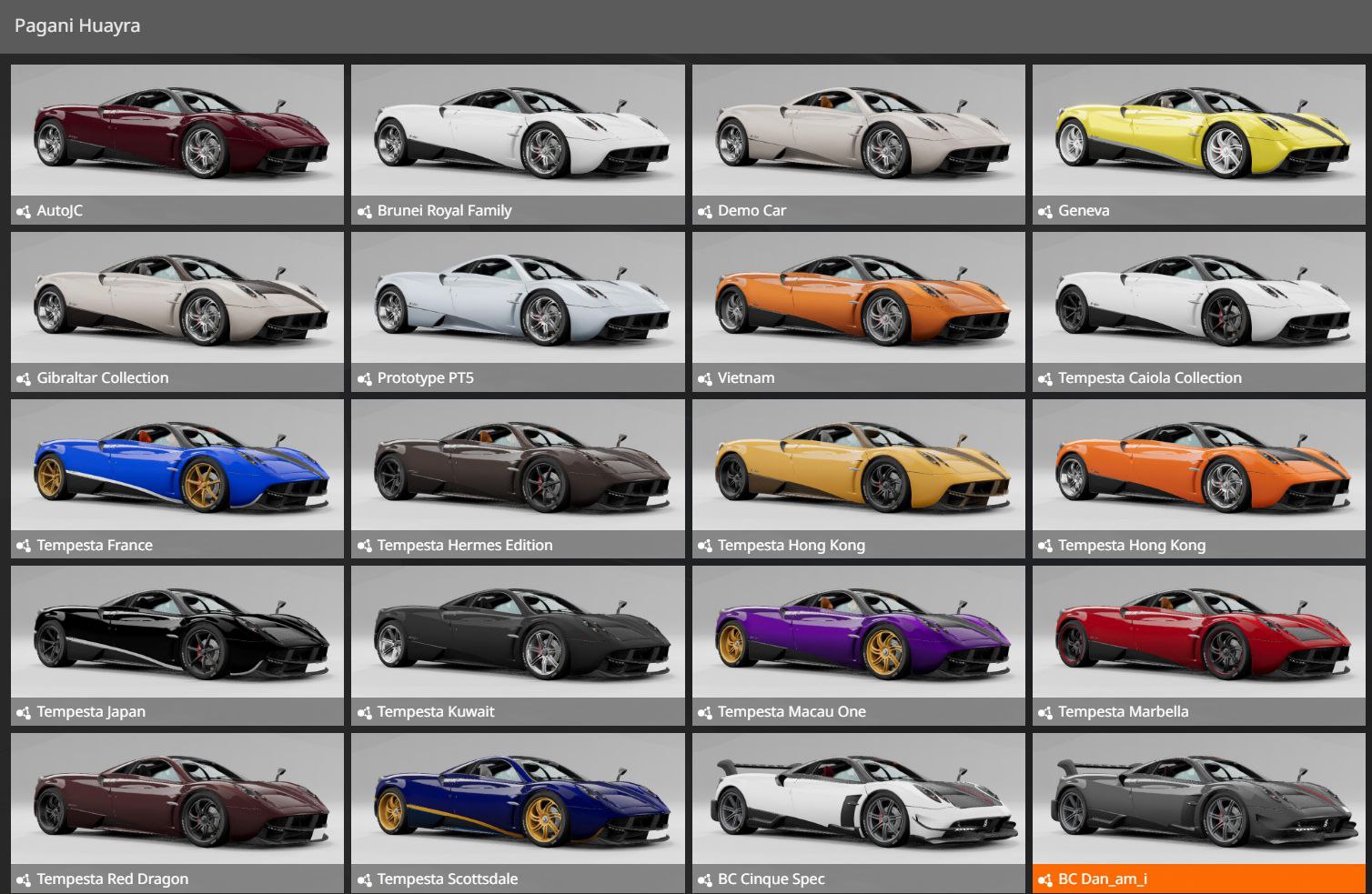
Task: Click the config icon beside Tempesta Marbella
Action: click(1044, 712)
